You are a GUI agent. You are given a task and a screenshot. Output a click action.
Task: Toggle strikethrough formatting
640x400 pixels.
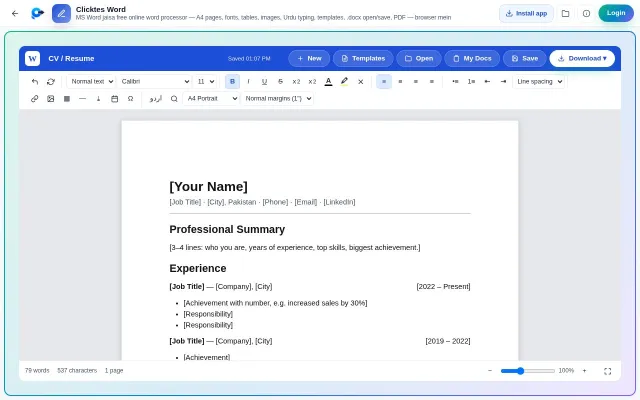(x=280, y=82)
